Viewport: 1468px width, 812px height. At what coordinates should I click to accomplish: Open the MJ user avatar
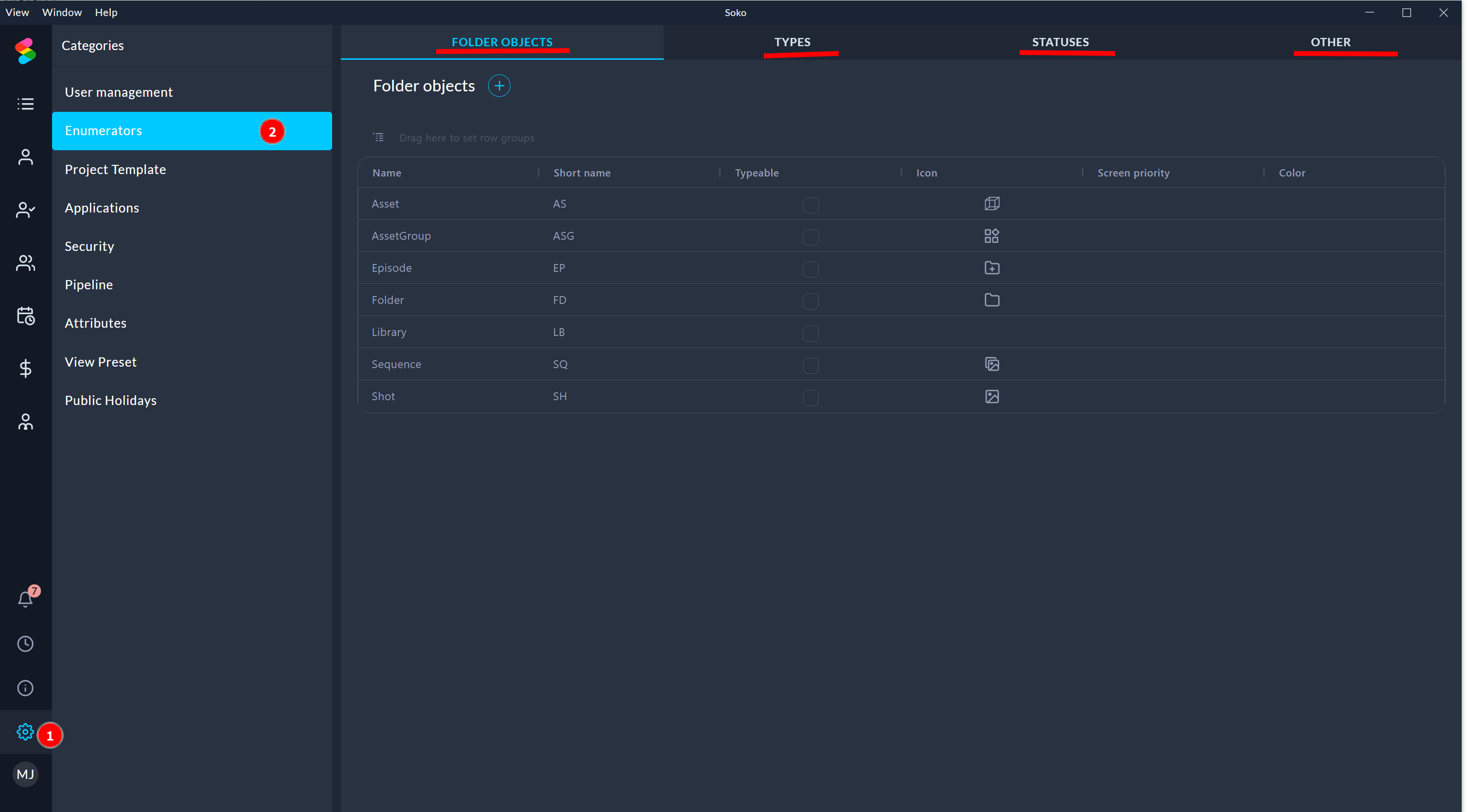25,774
